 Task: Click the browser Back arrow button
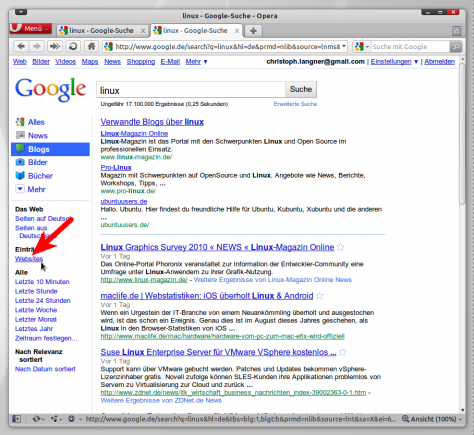21,46
